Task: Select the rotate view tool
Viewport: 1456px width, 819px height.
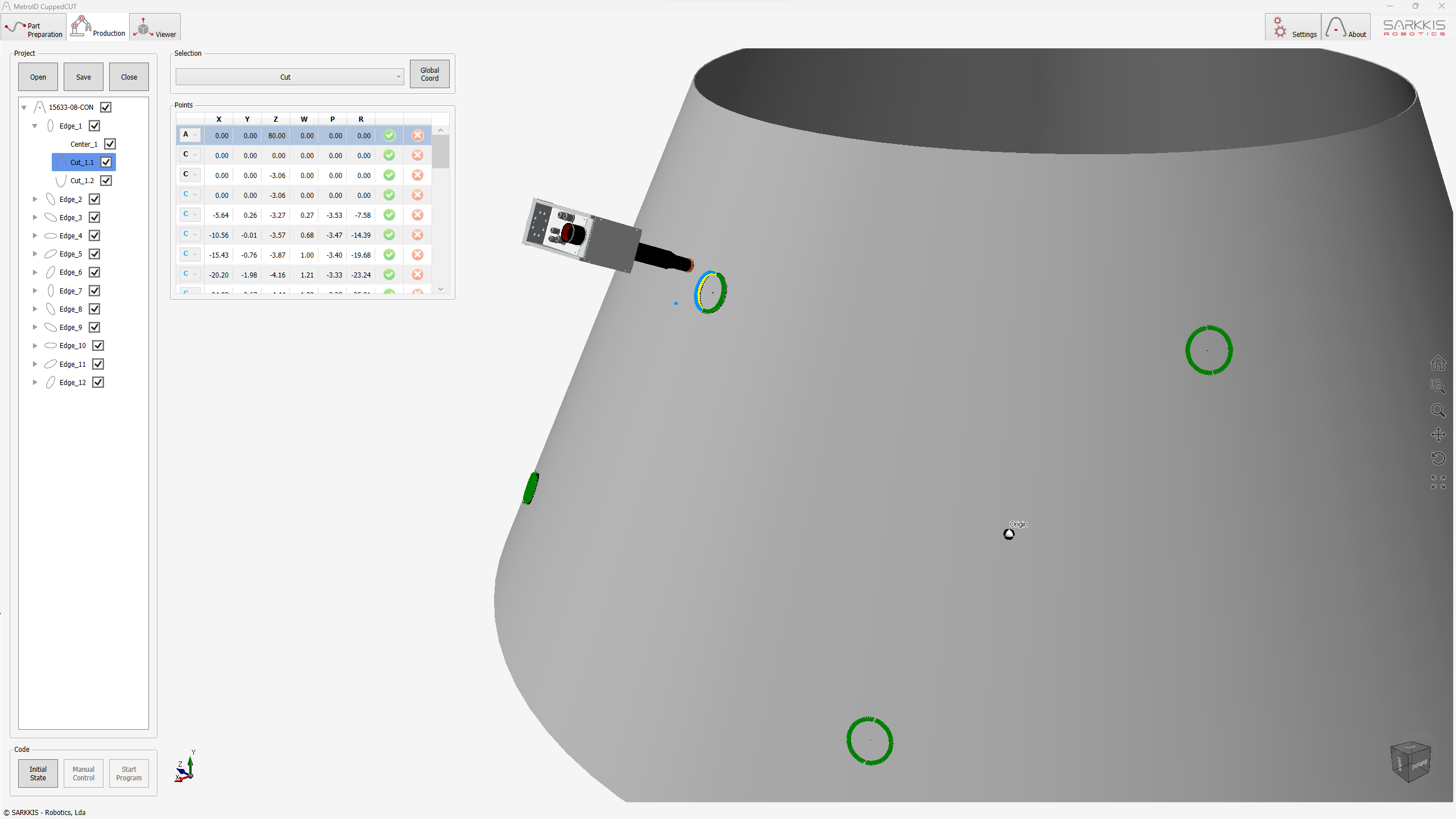Action: click(x=1438, y=458)
